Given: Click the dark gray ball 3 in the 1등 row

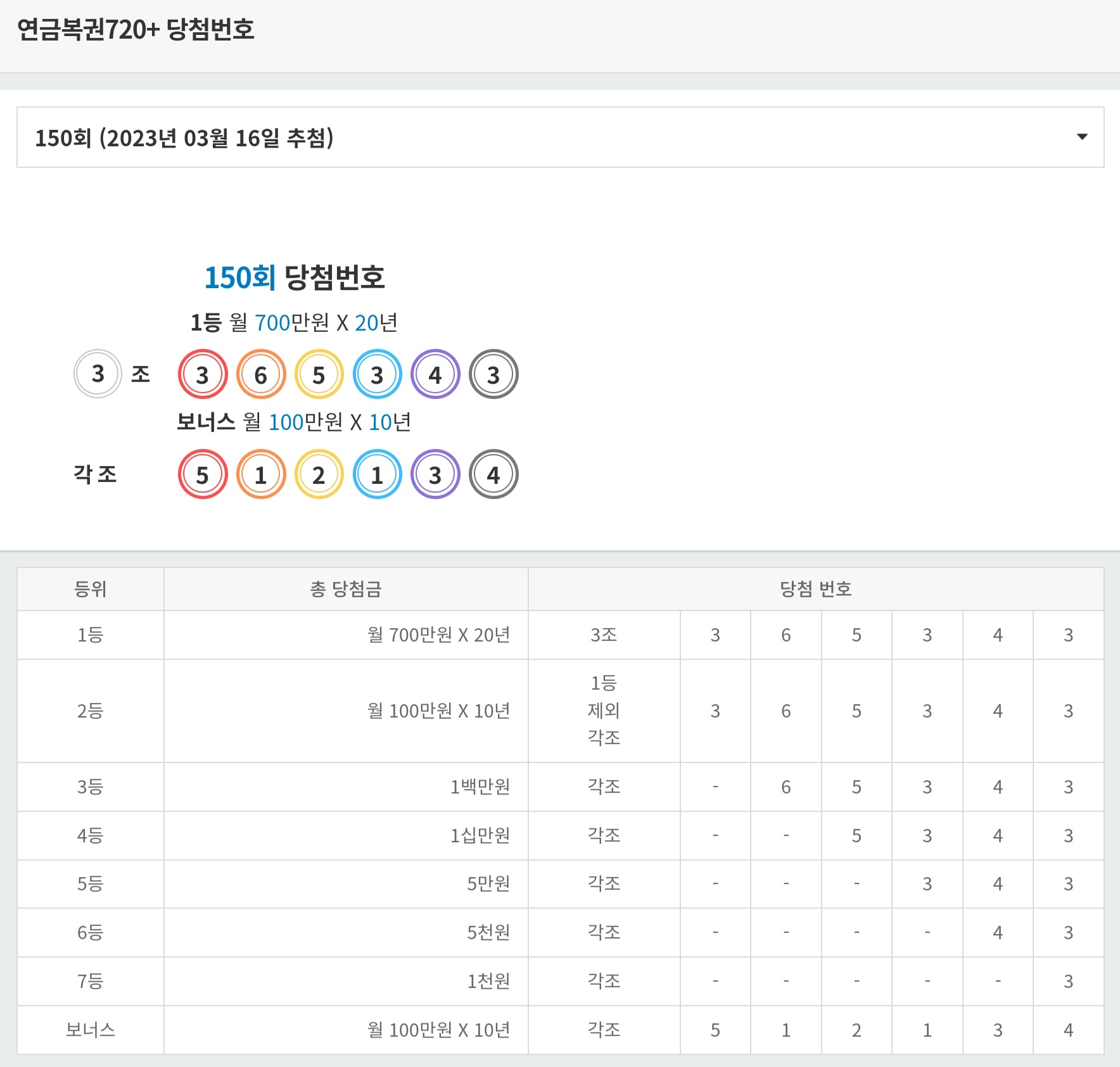Looking at the screenshot, I should pos(493,374).
